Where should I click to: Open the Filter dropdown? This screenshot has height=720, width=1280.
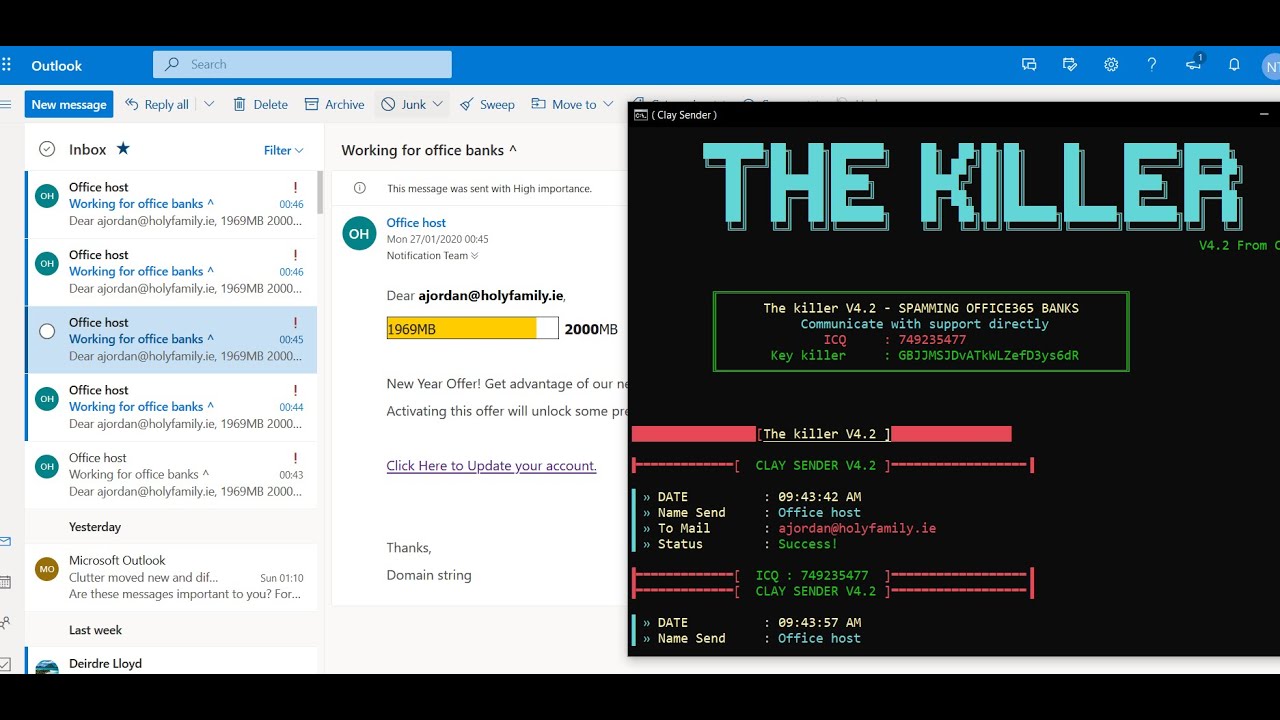(x=283, y=150)
